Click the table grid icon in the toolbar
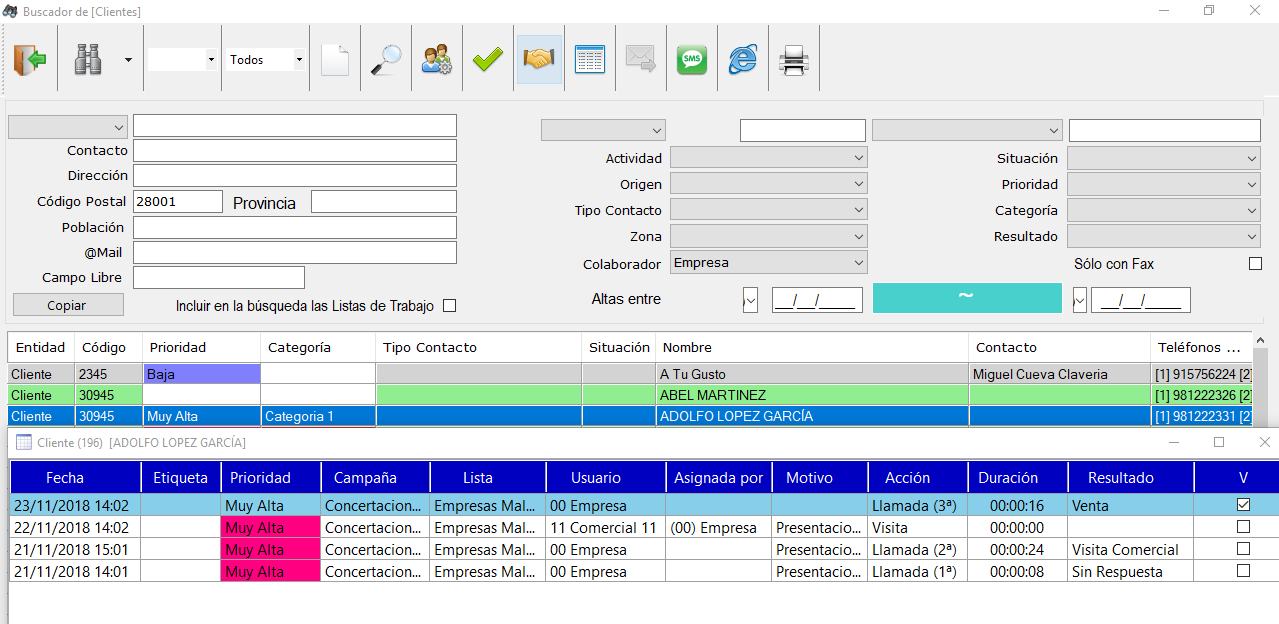Viewport: 1279px width, 624px height. (x=590, y=60)
